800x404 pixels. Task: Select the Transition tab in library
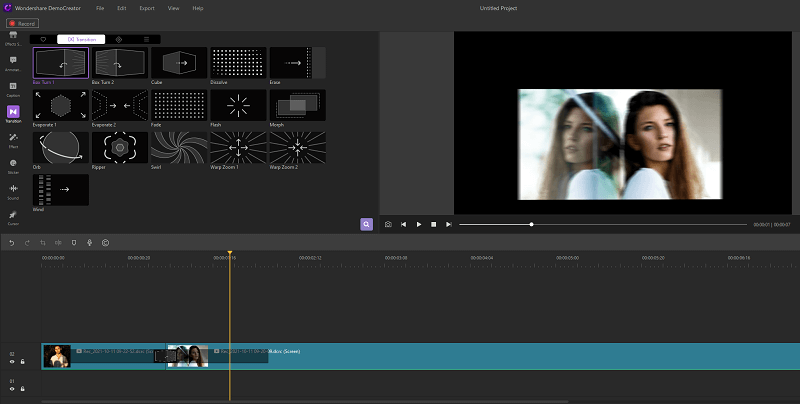(81, 39)
